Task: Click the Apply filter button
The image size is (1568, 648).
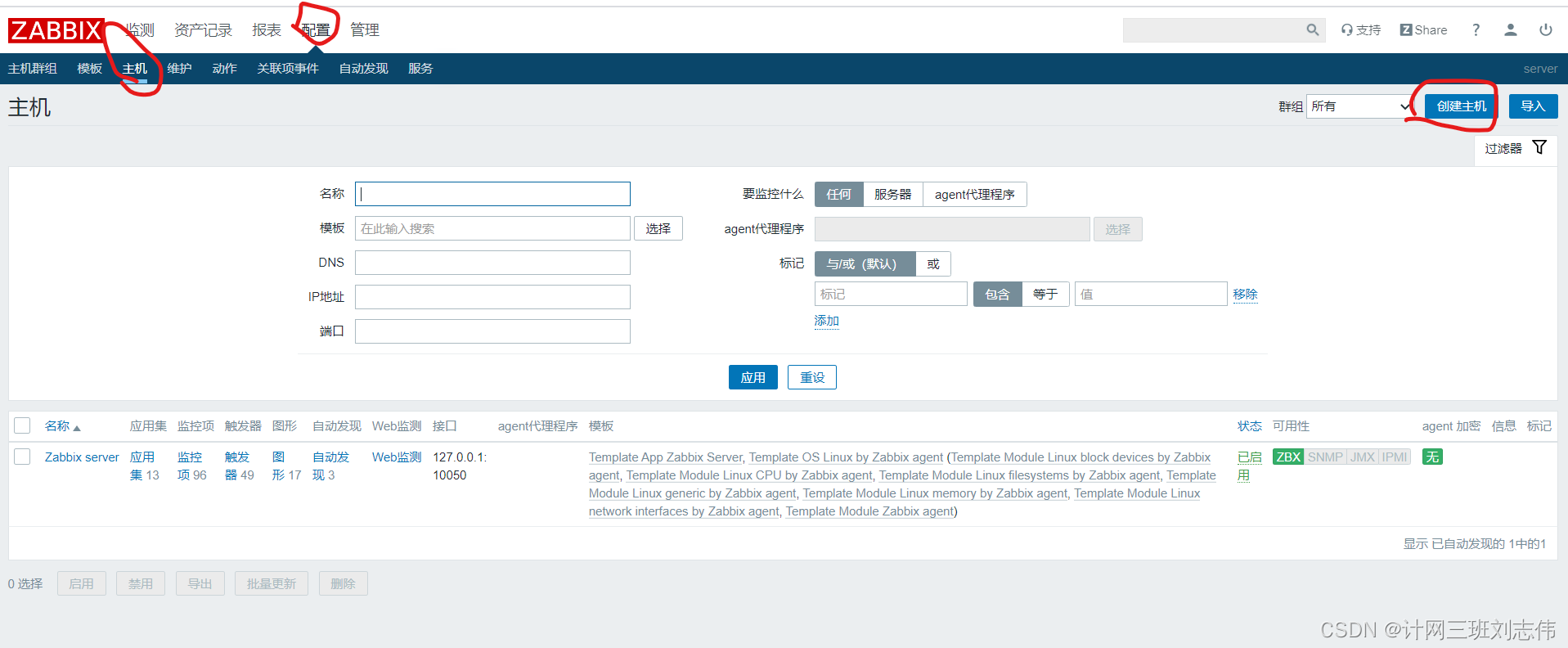Action: pos(753,377)
